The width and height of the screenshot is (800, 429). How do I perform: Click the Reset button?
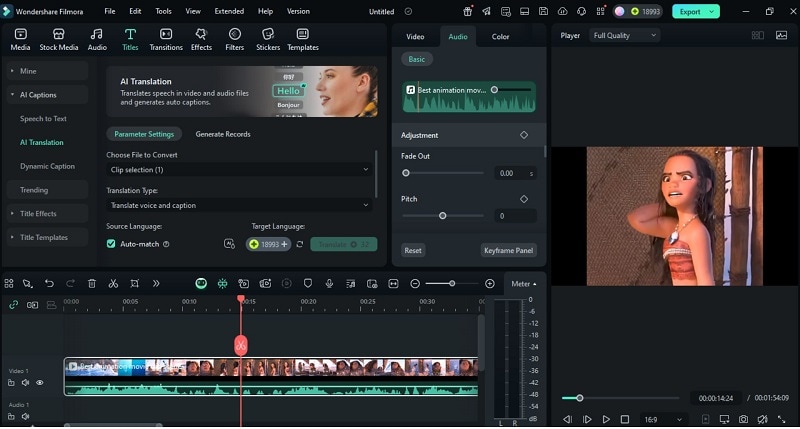pos(413,250)
